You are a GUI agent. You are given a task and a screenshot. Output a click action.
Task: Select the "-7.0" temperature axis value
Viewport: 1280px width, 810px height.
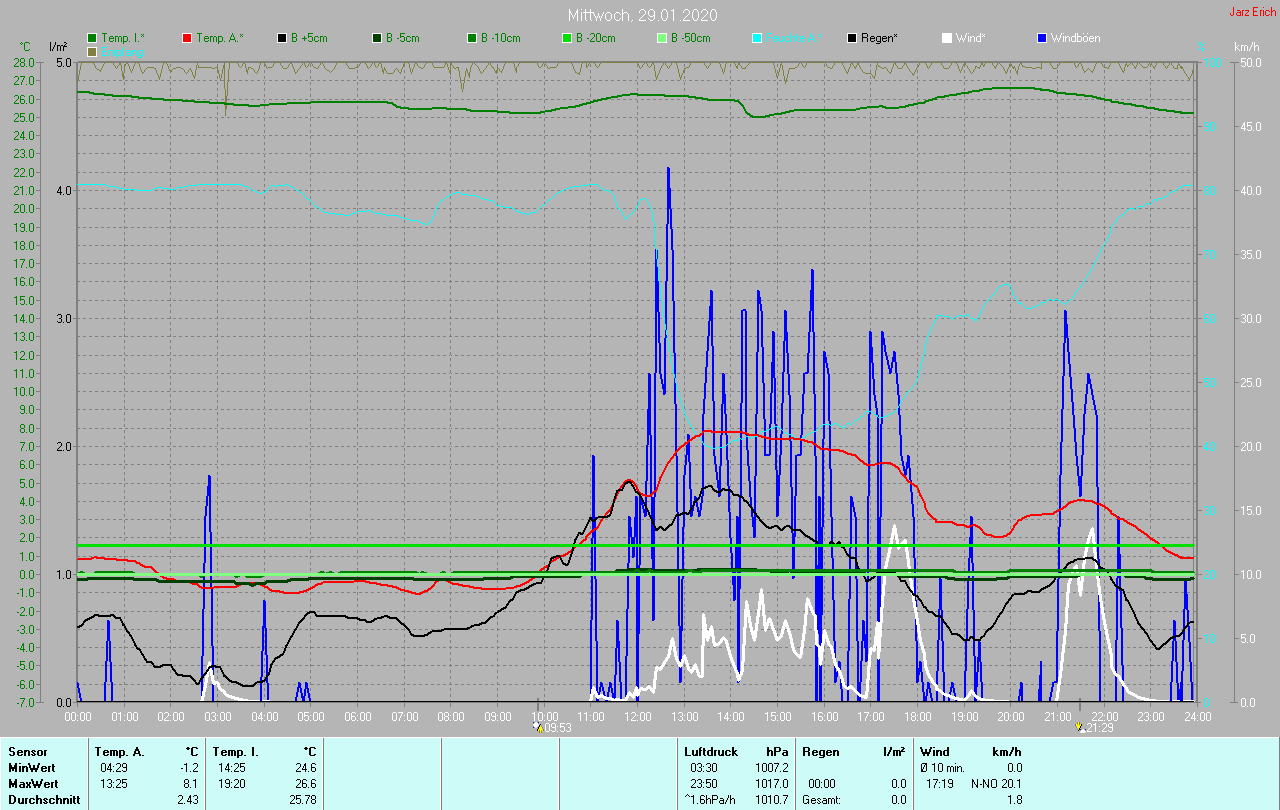pos(25,702)
